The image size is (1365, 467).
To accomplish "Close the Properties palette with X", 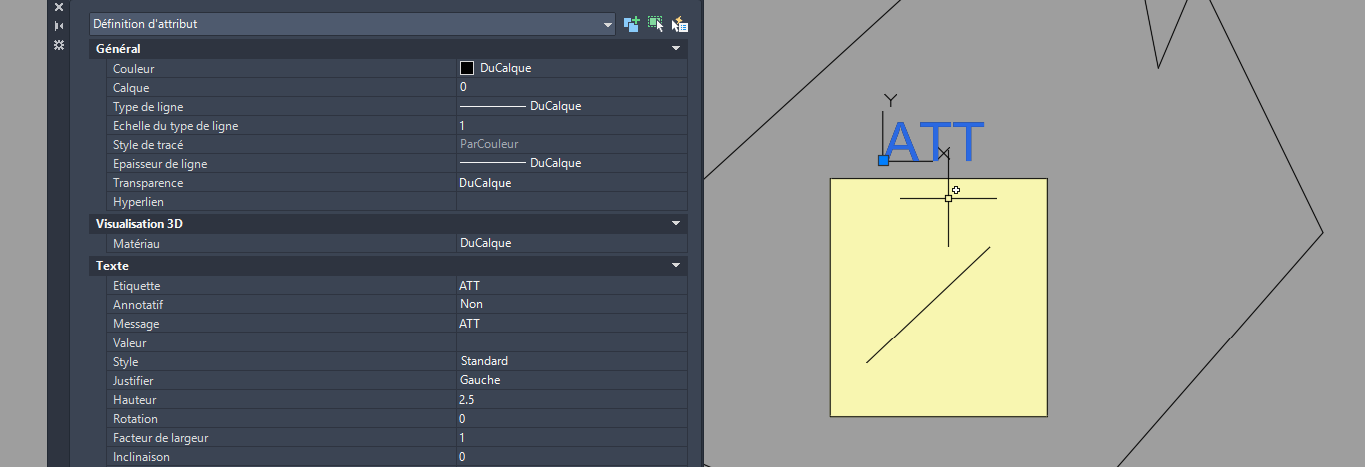I will [x=59, y=7].
